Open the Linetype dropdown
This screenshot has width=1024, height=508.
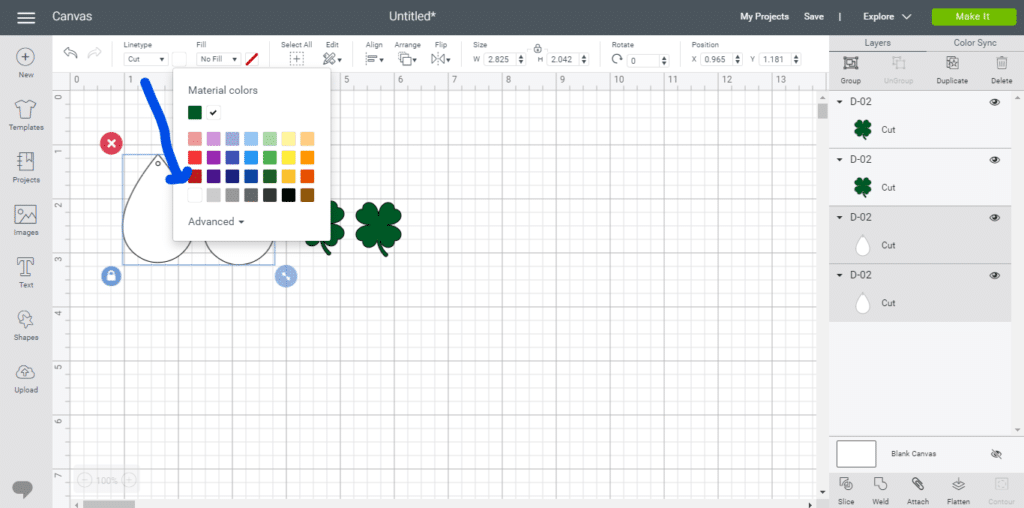tap(146, 60)
